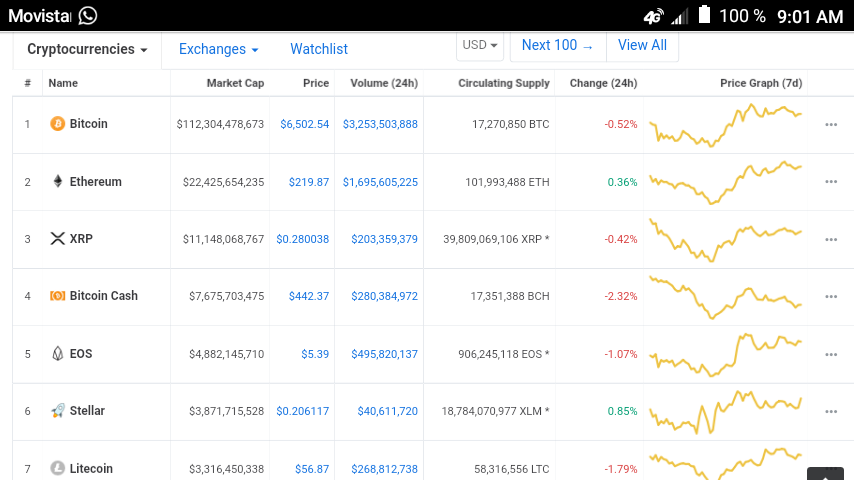Click the Litecoin logo icon
Screen dimensions: 854x480
pos(57,468)
